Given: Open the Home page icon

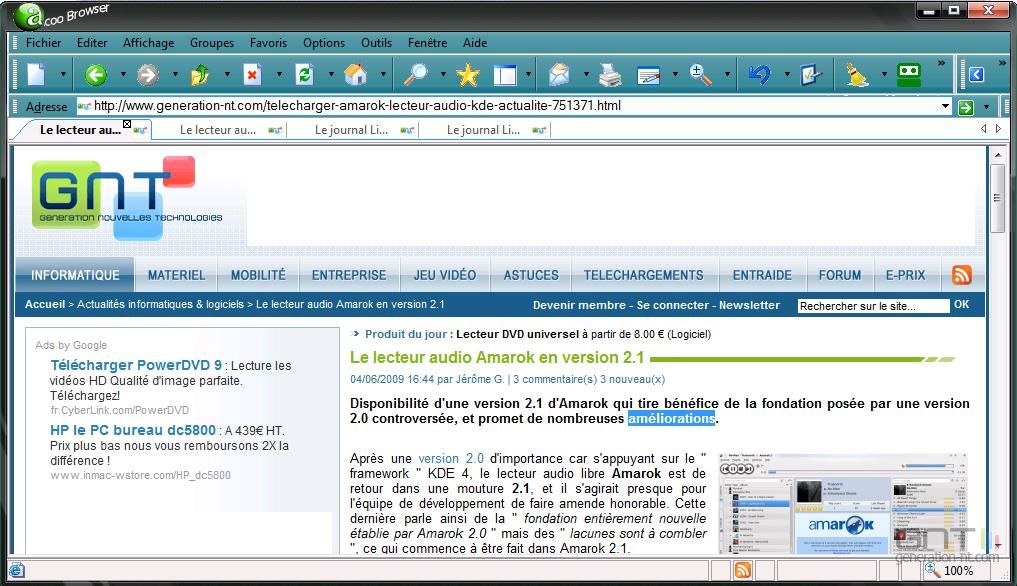Looking at the screenshot, I should pos(355,75).
